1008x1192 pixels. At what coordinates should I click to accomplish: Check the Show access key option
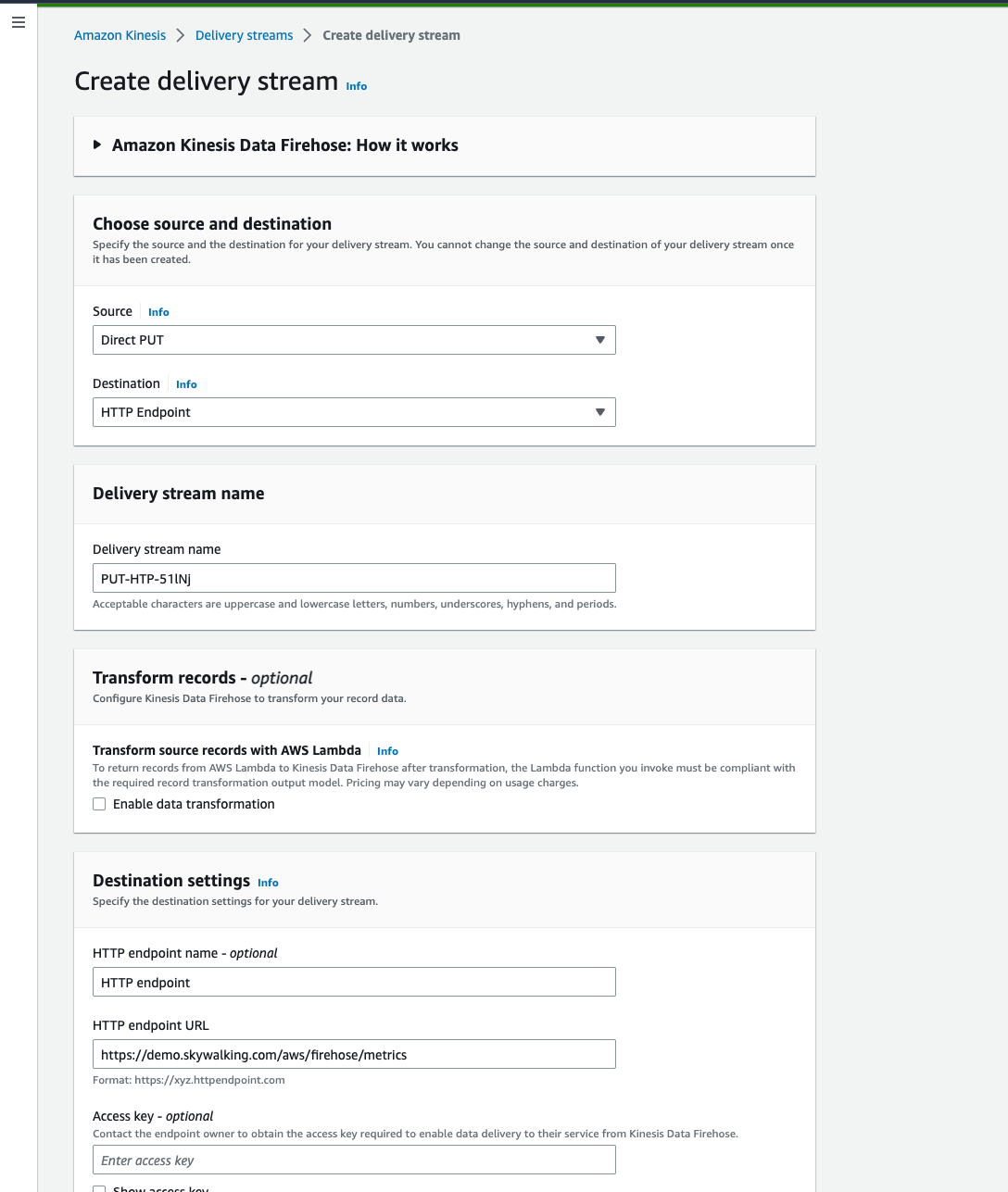point(99,1188)
